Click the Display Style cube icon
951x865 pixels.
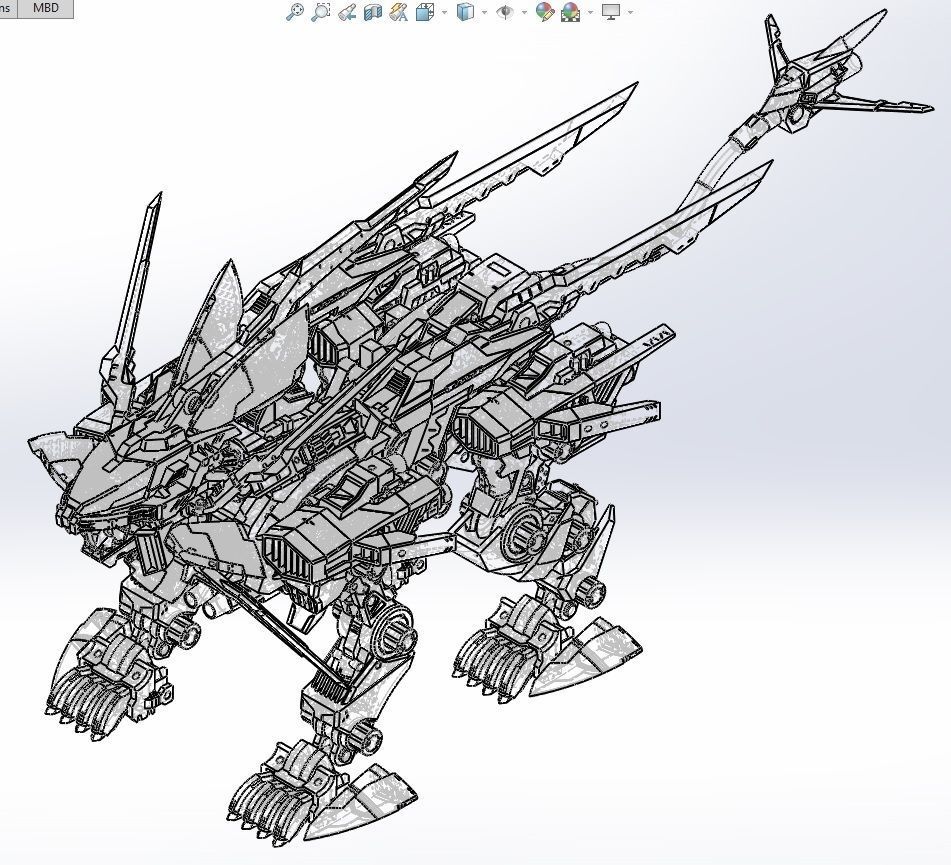click(465, 12)
